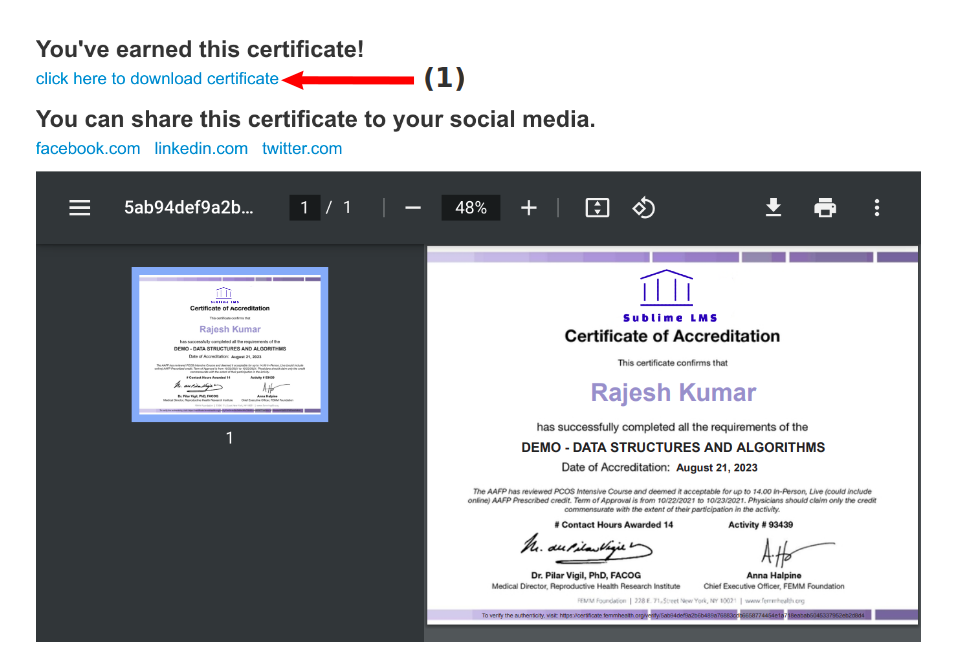Select the 48% zoom level field
The image size is (959, 658).
coord(471,208)
